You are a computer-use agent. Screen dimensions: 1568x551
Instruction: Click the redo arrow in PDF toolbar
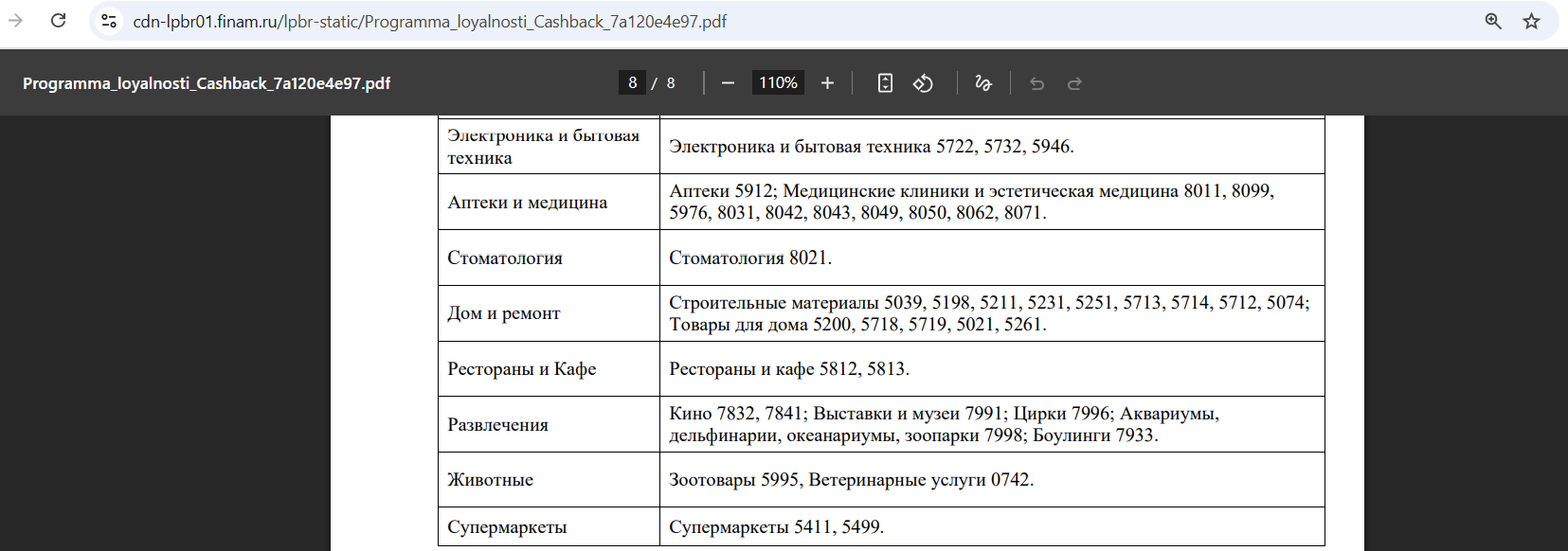coord(1074,83)
